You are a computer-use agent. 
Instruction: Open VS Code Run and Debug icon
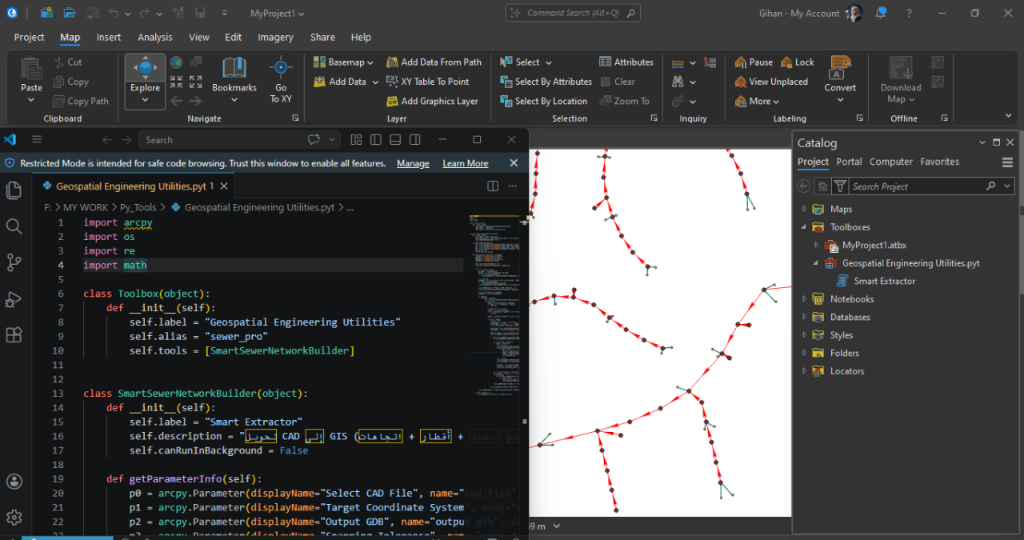tap(14, 299)
